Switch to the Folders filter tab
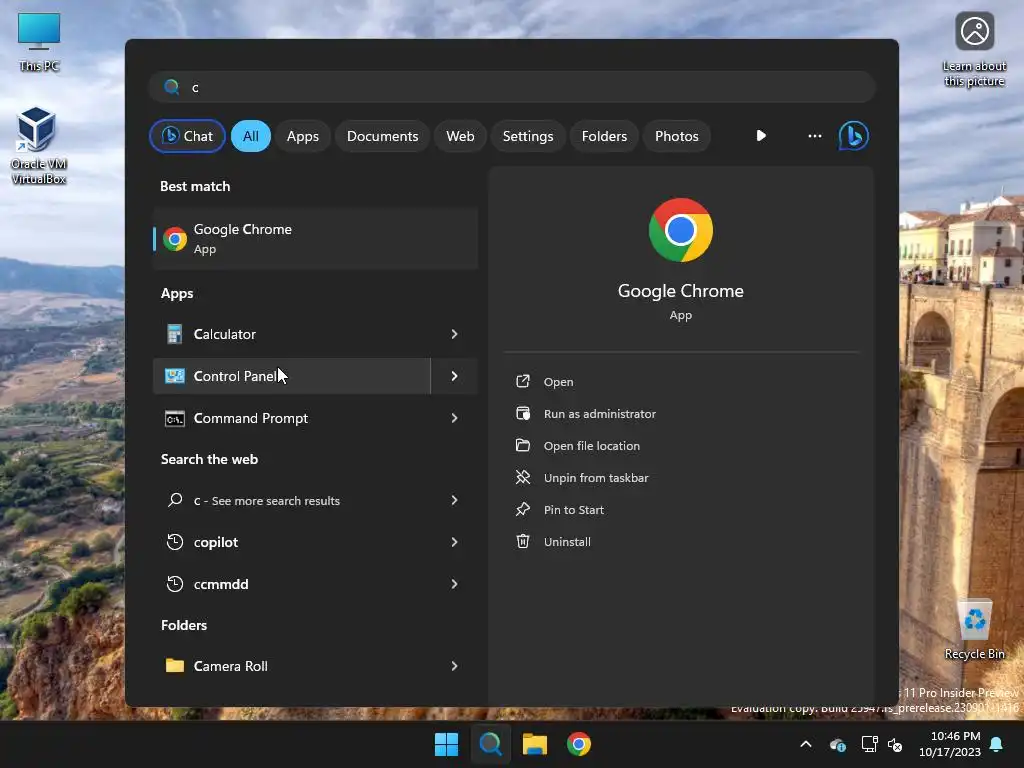This screenshot has width=1024, height=768. (604, 136)
